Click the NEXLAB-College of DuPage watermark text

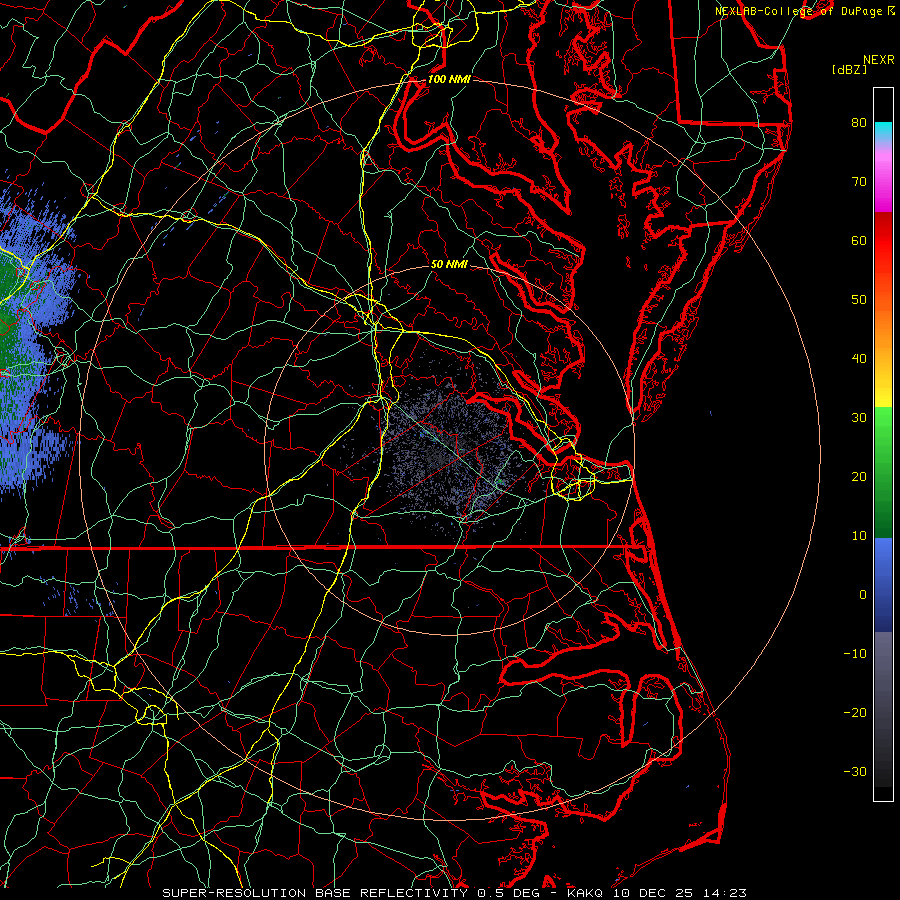coord(800,11)
